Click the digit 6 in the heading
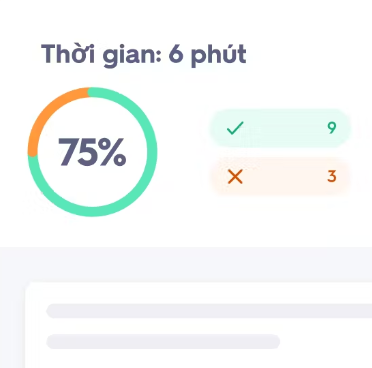Image resolution: width=372 pixels, height=368 pixels. 176,54
